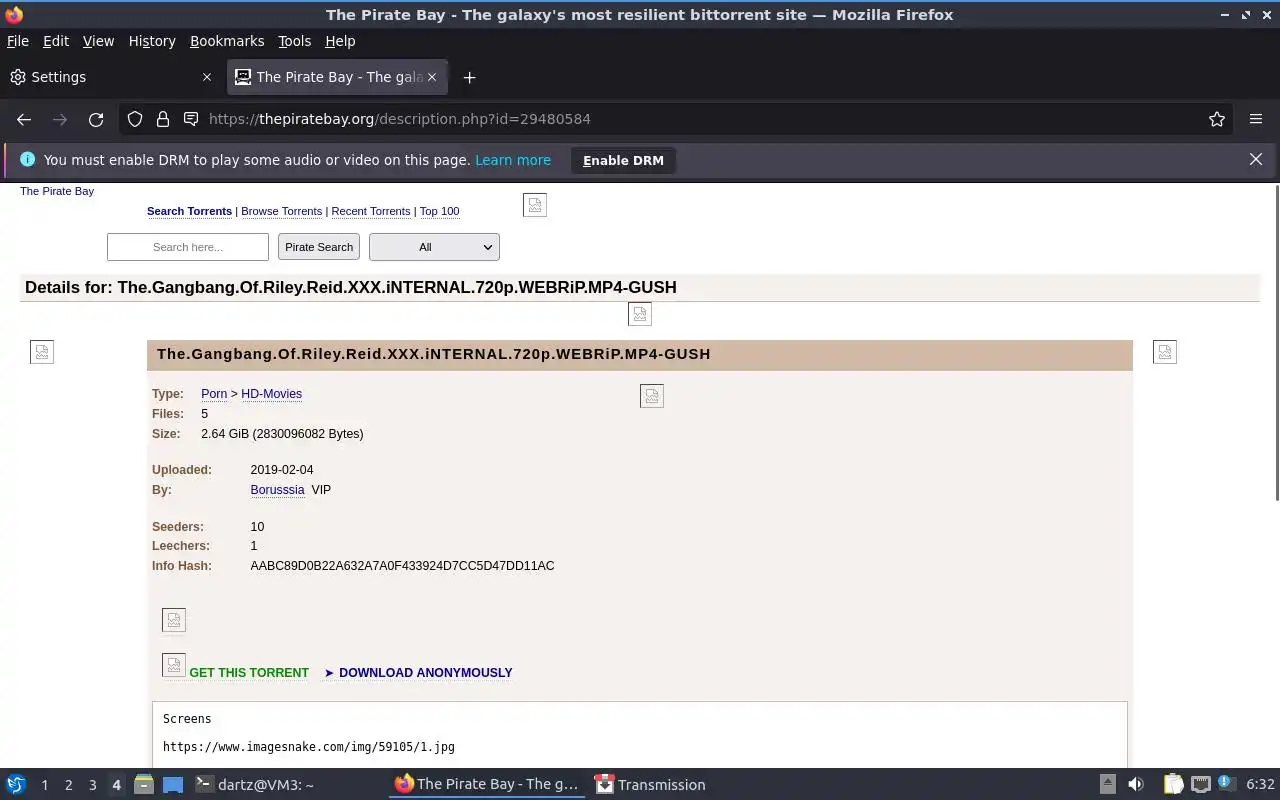The width and height of the screenshot is (1280, 800).
Task: Click the Info Hash value text
Action: (402, 566)
